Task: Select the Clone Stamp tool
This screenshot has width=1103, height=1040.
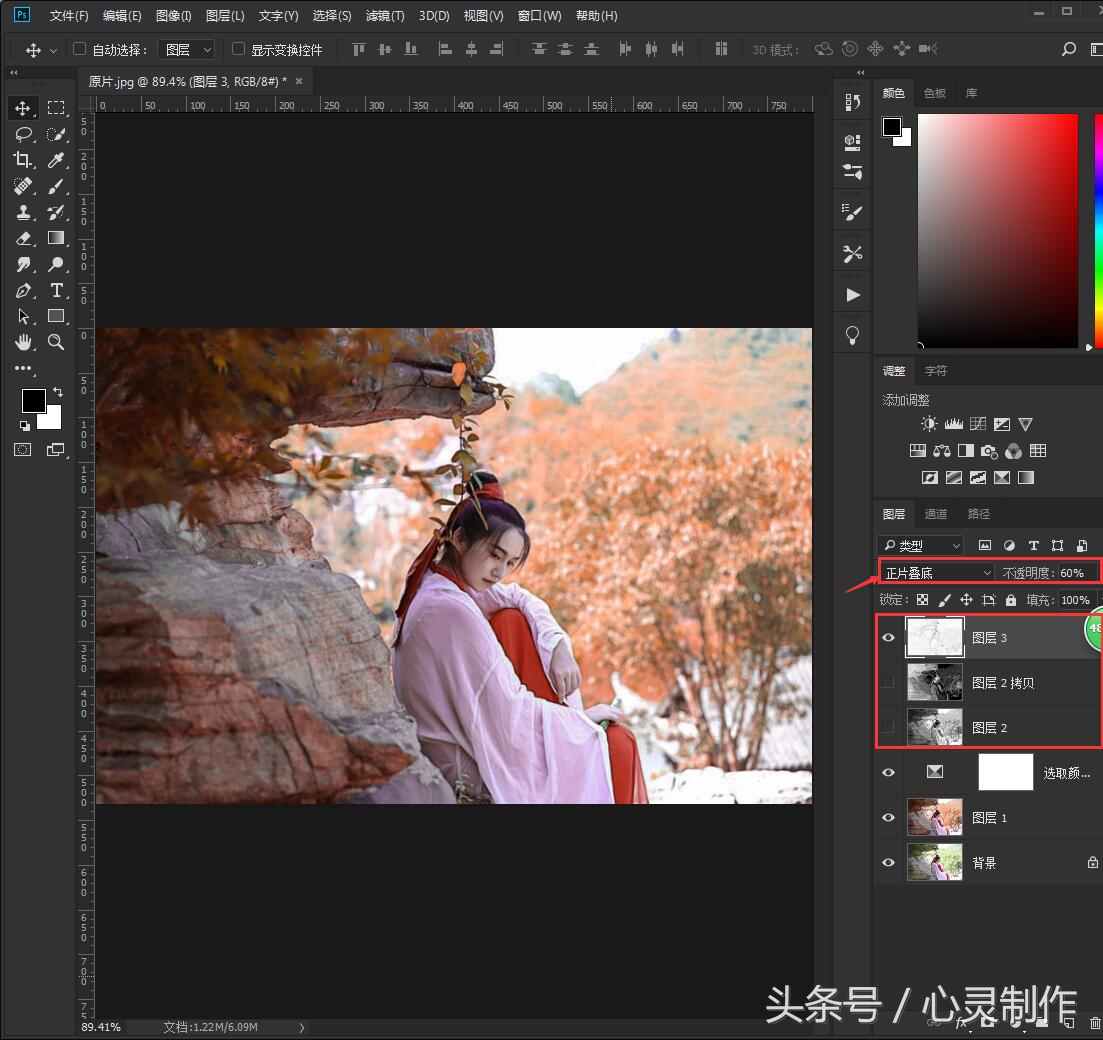Action: tap(24, 212)
